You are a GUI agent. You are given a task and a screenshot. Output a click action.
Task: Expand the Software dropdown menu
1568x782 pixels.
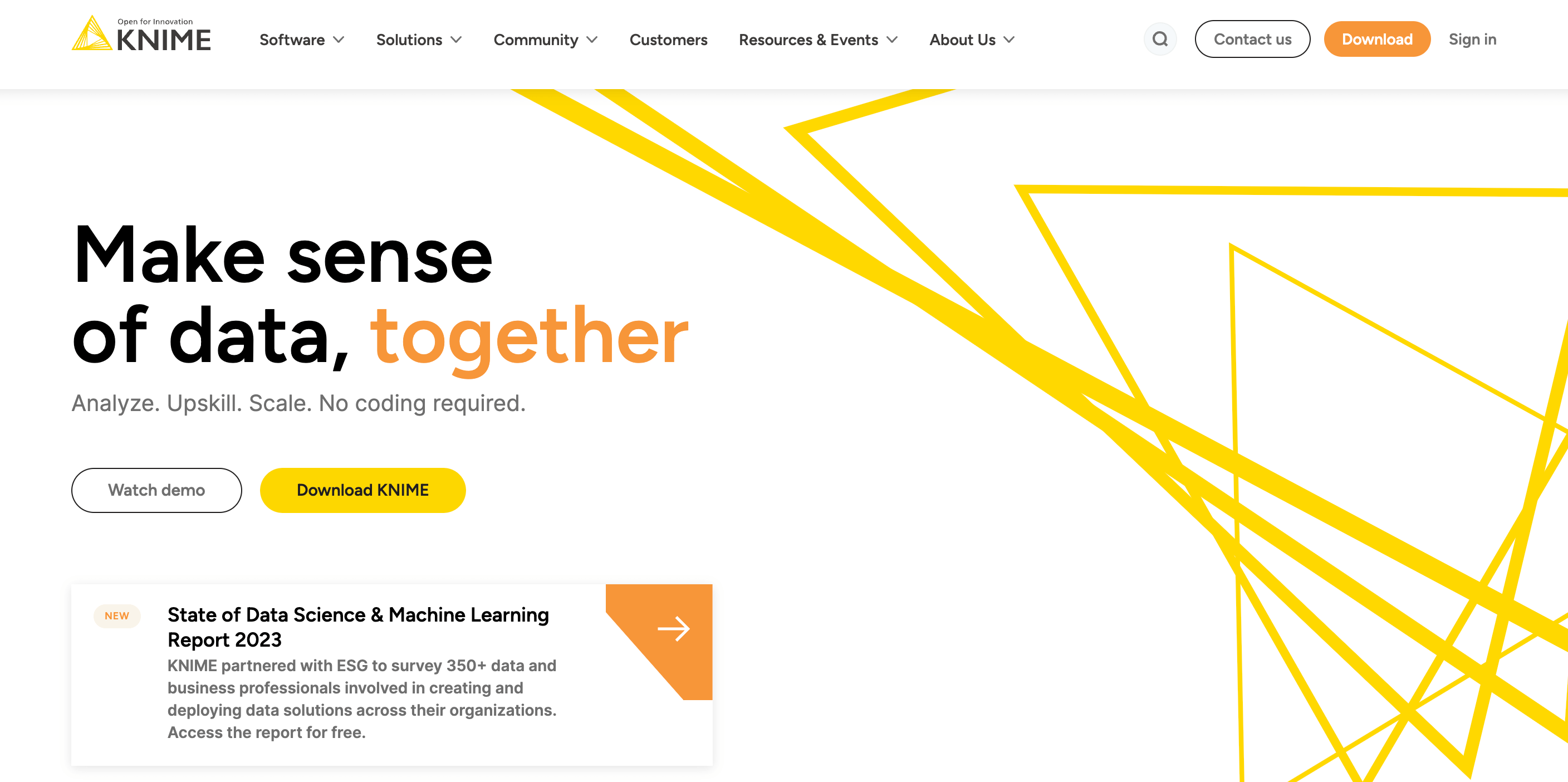pos(300,40)
